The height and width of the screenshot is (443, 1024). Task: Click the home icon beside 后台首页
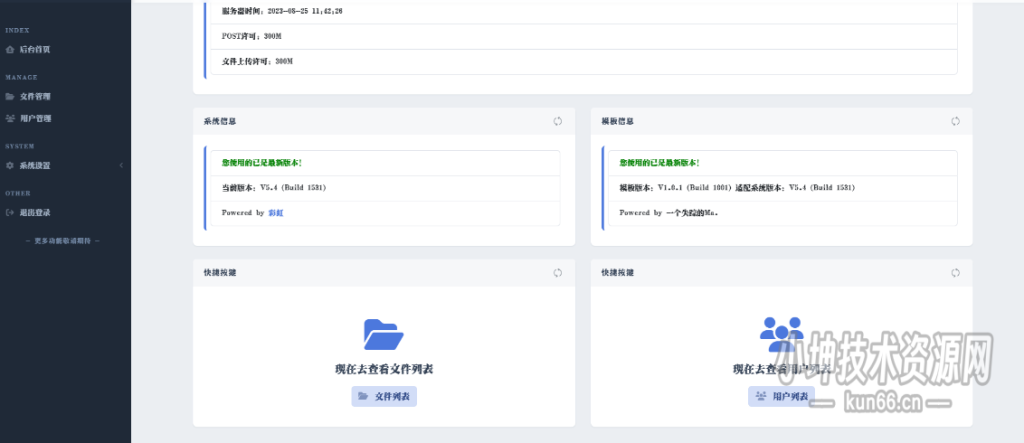(10, 50)
